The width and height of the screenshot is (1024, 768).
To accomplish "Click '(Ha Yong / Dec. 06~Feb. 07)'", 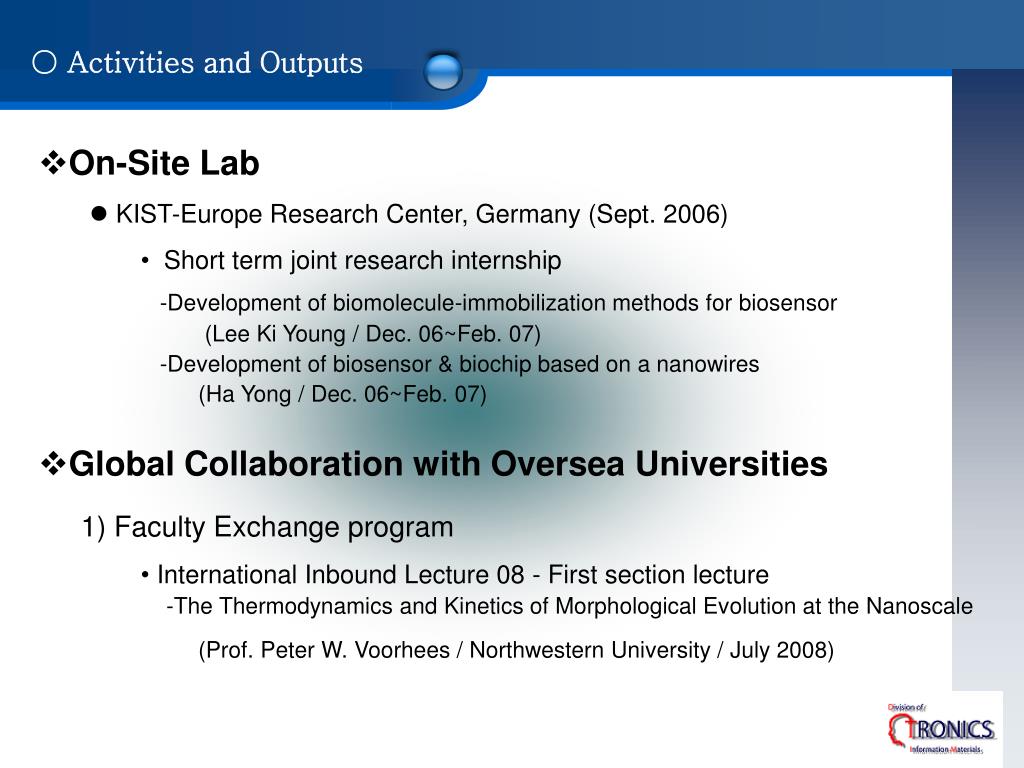I will click(x=342, y=394).
